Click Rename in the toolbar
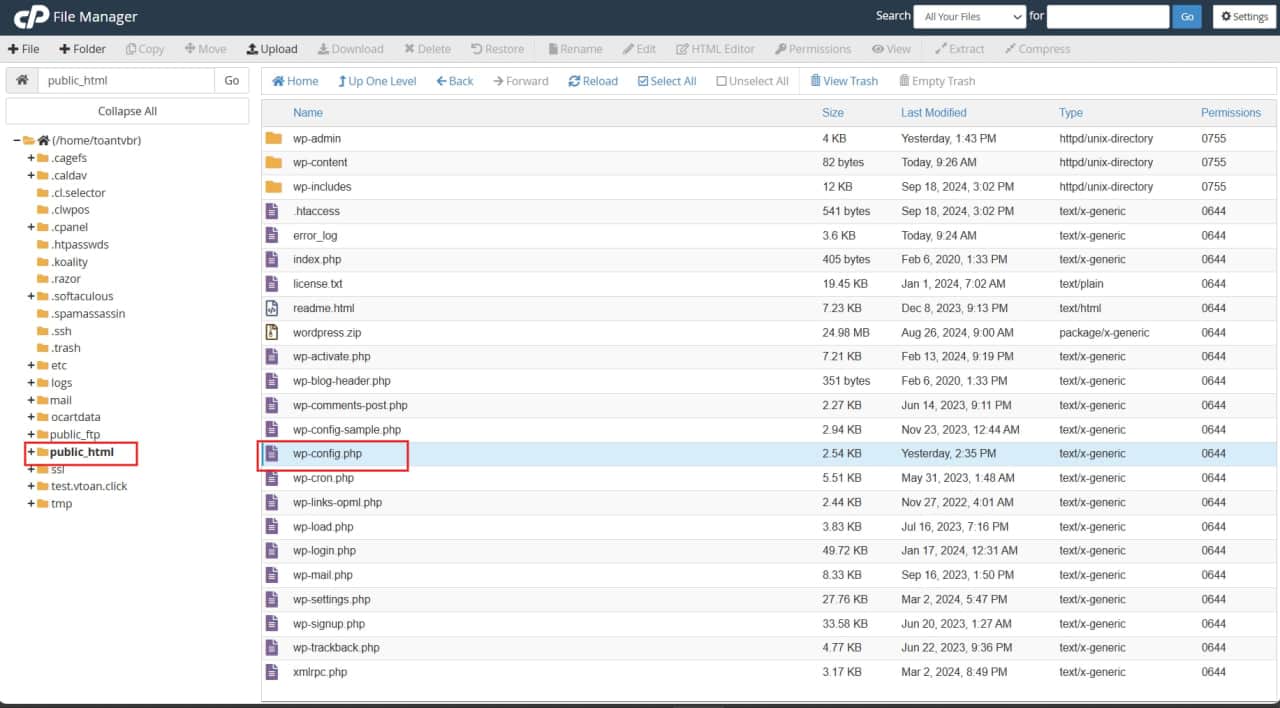The height and width of the screenshot is (708, 1280). (x=575, y=49)
